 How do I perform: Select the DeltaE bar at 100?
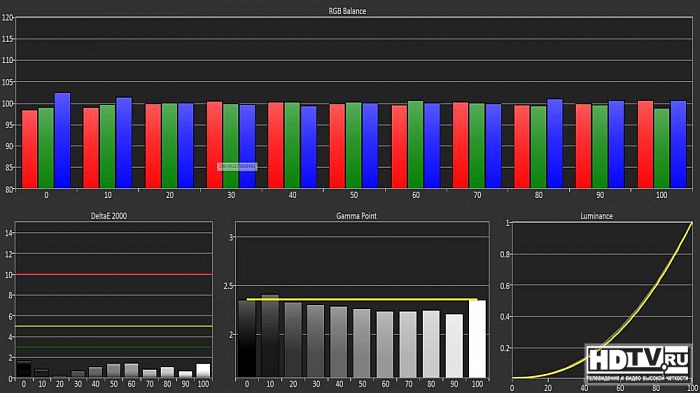pyautogui.click(x=203, y=371)
